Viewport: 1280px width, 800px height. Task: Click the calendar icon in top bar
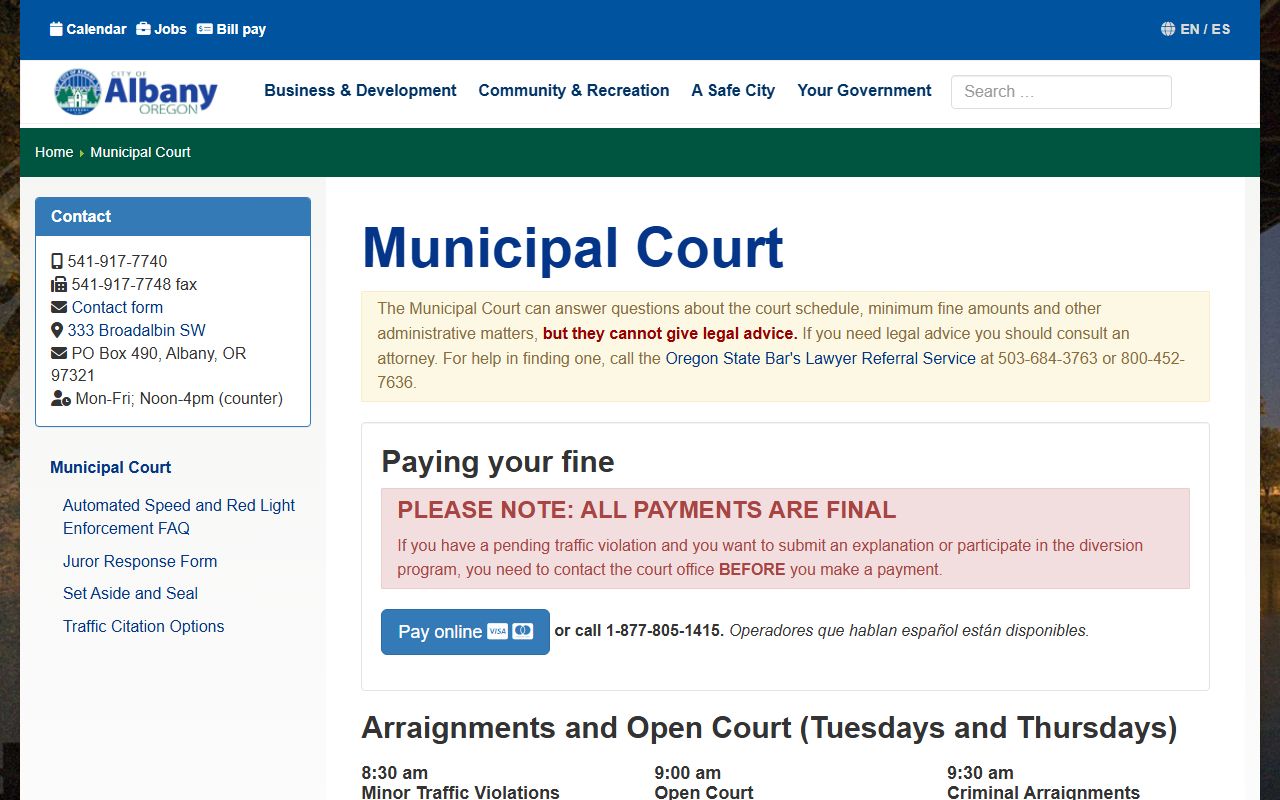pos(56,29)
